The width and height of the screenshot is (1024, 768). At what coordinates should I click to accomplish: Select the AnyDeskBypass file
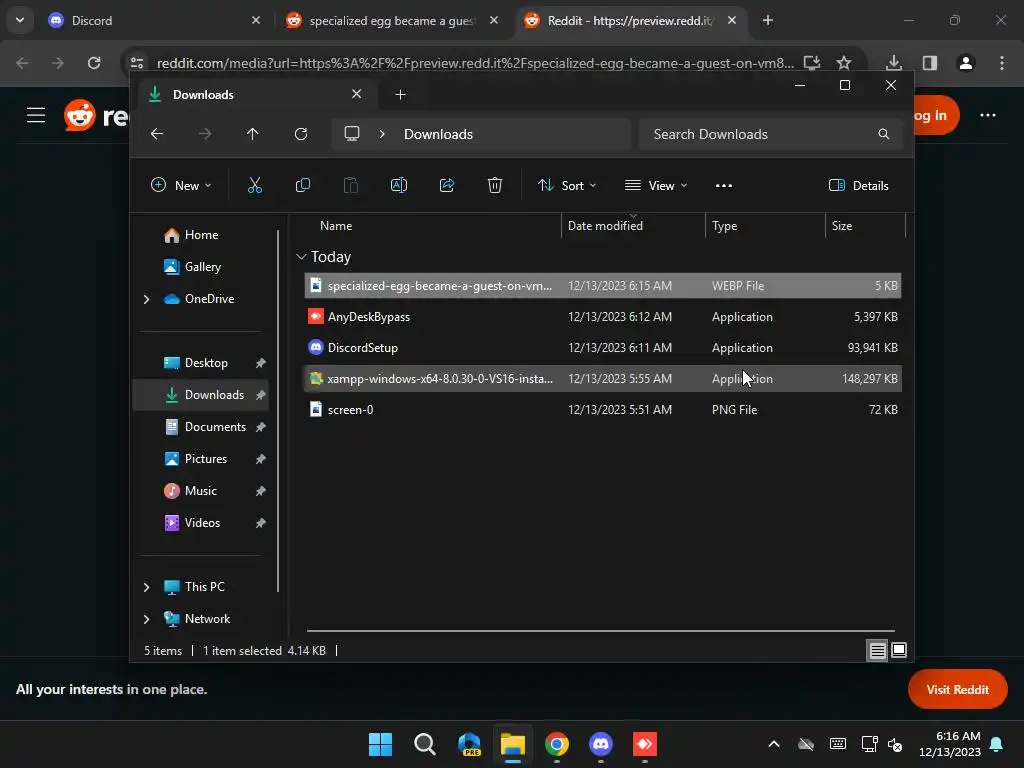(603, 317)
